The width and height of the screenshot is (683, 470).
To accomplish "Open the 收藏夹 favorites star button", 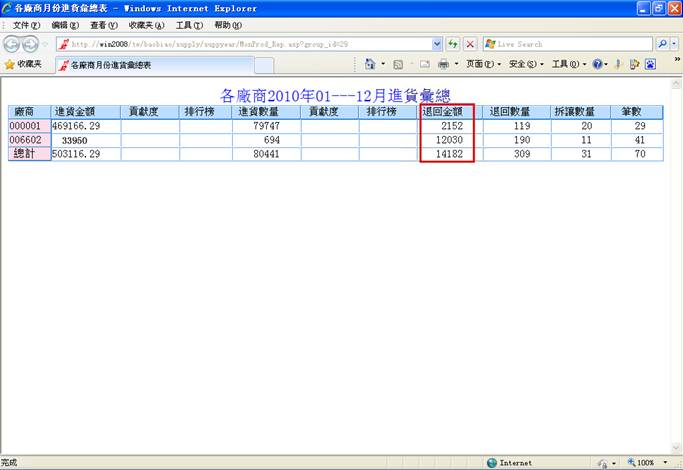I will pyautogui.click(x=22, y=64).
